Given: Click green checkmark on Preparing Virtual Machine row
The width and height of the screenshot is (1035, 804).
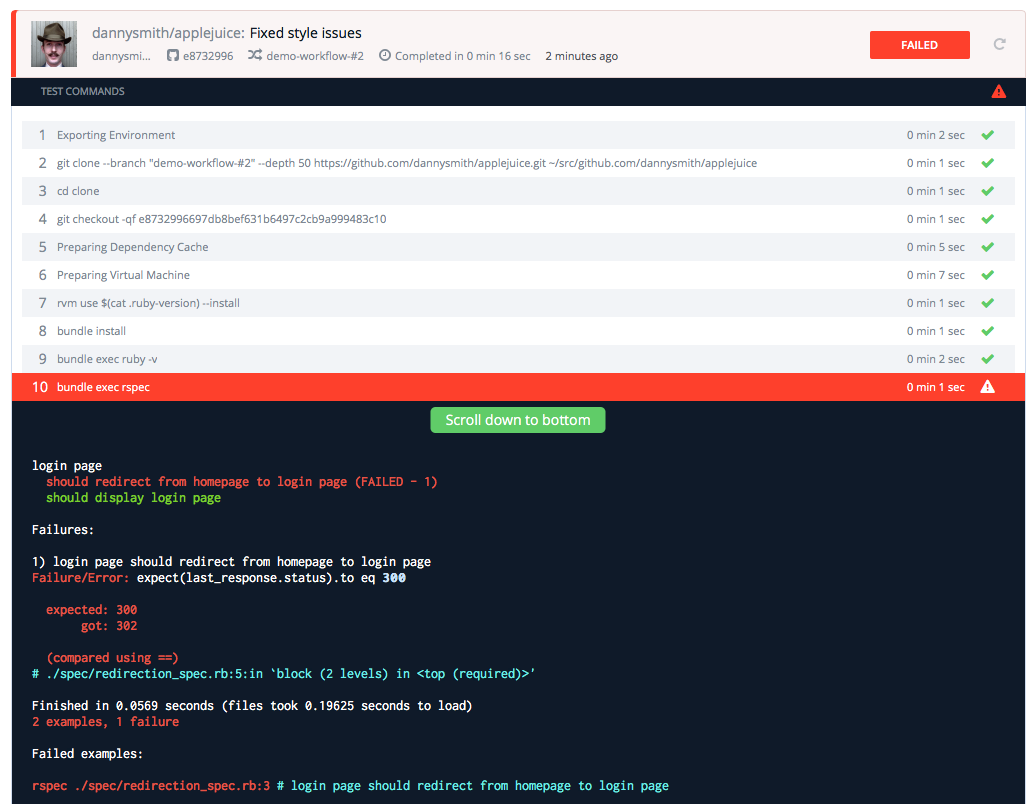Looking at the screenshot, I should (987, 275).
